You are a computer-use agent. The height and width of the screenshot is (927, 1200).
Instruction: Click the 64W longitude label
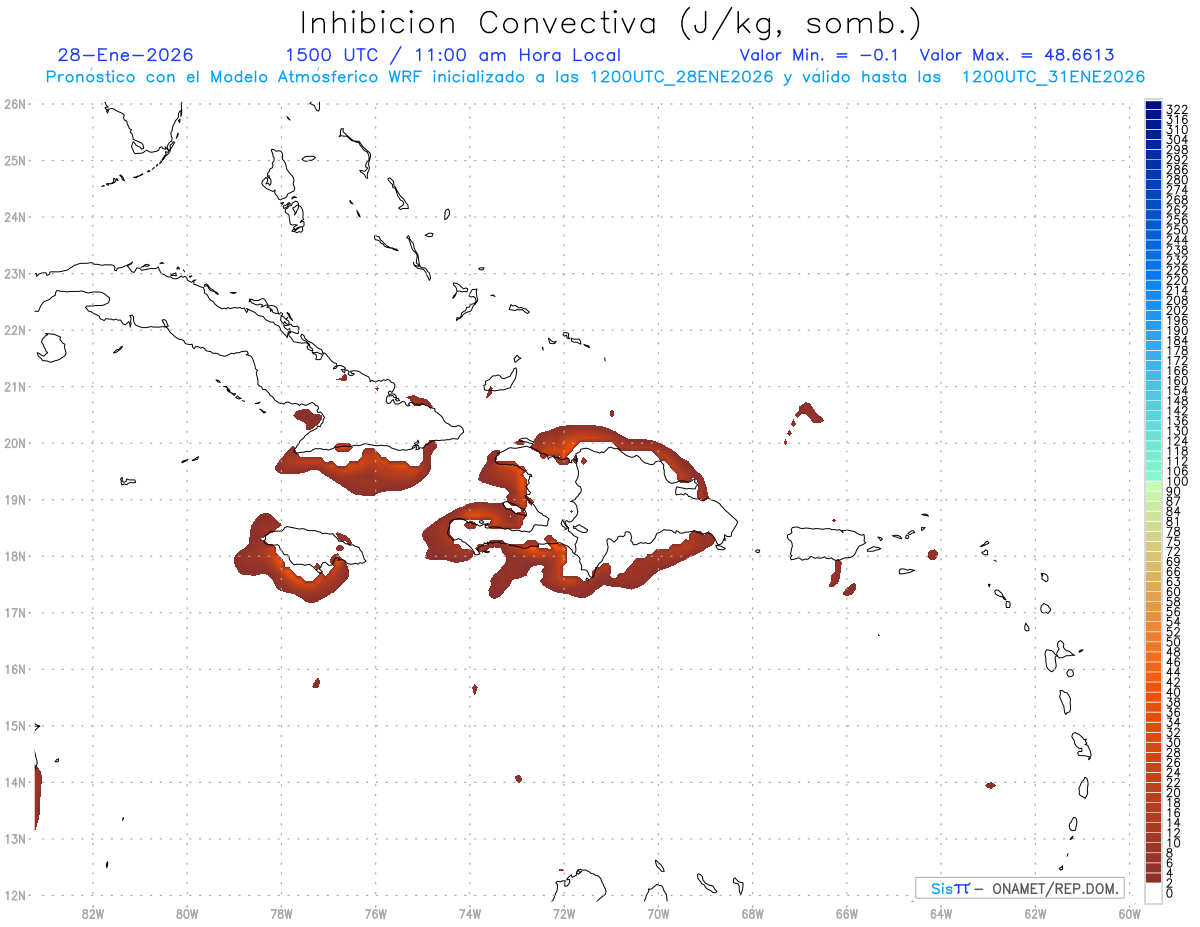940,912
